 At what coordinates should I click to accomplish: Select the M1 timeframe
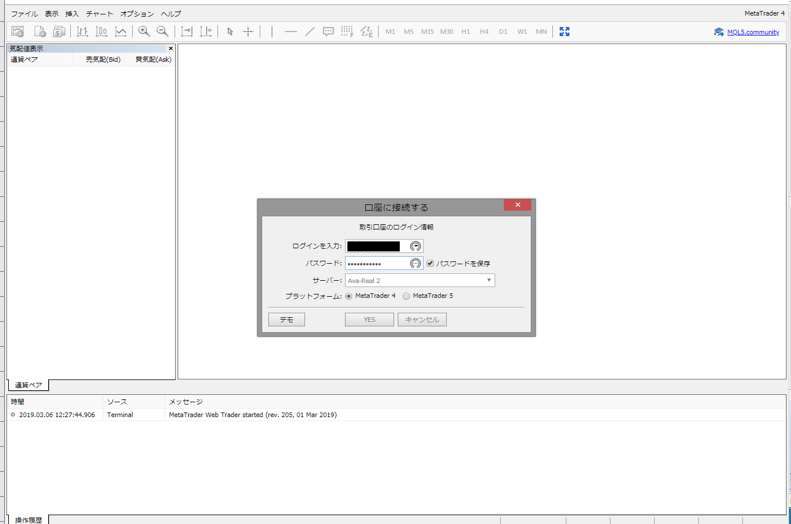(x=390, y=32)
